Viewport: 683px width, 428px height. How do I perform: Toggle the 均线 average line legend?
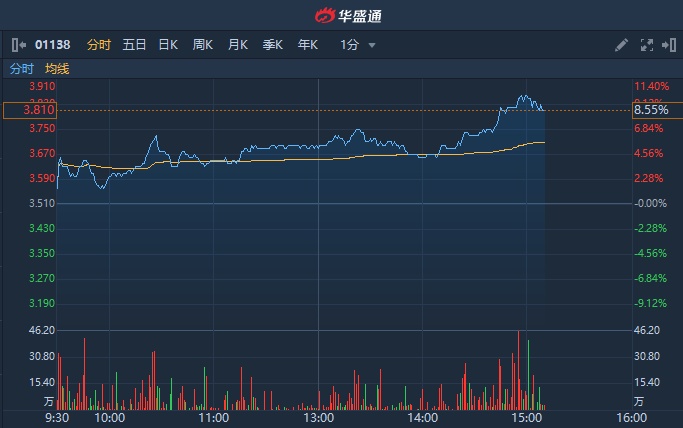coord(57,69)
